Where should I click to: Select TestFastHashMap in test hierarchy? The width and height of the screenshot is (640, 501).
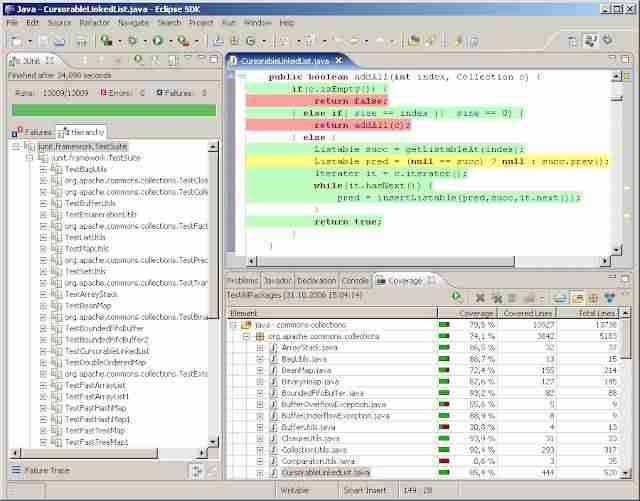[96, 408]
